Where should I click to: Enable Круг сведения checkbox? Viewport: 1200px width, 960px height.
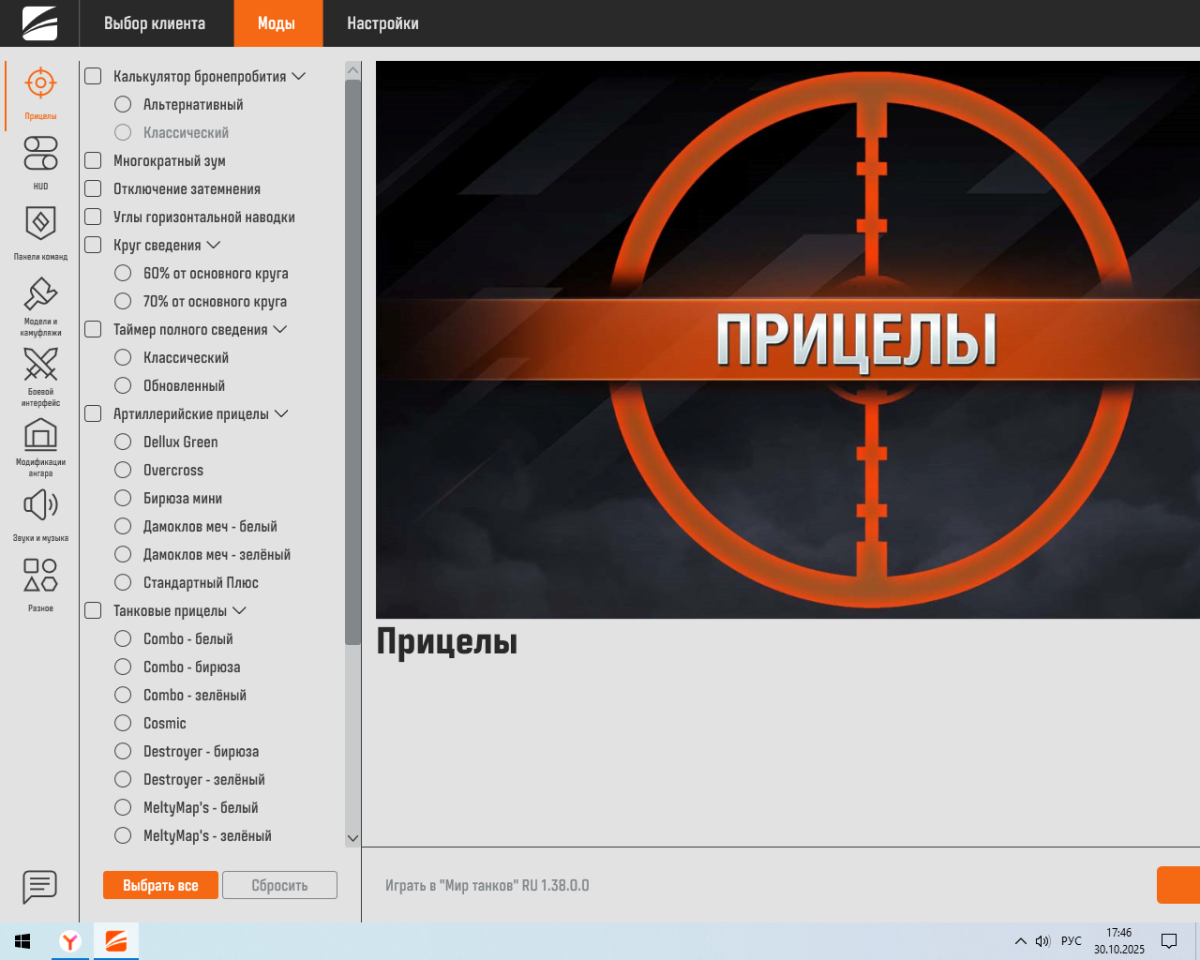click(93, 244)
